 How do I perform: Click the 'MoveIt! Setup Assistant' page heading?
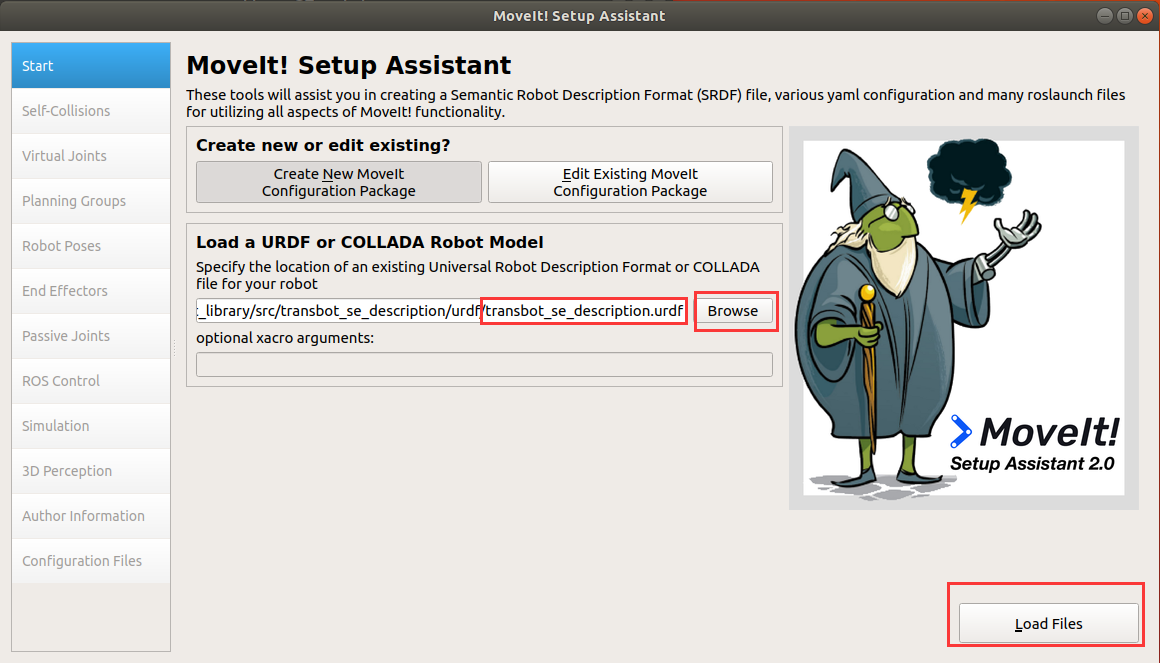(348, 65)
